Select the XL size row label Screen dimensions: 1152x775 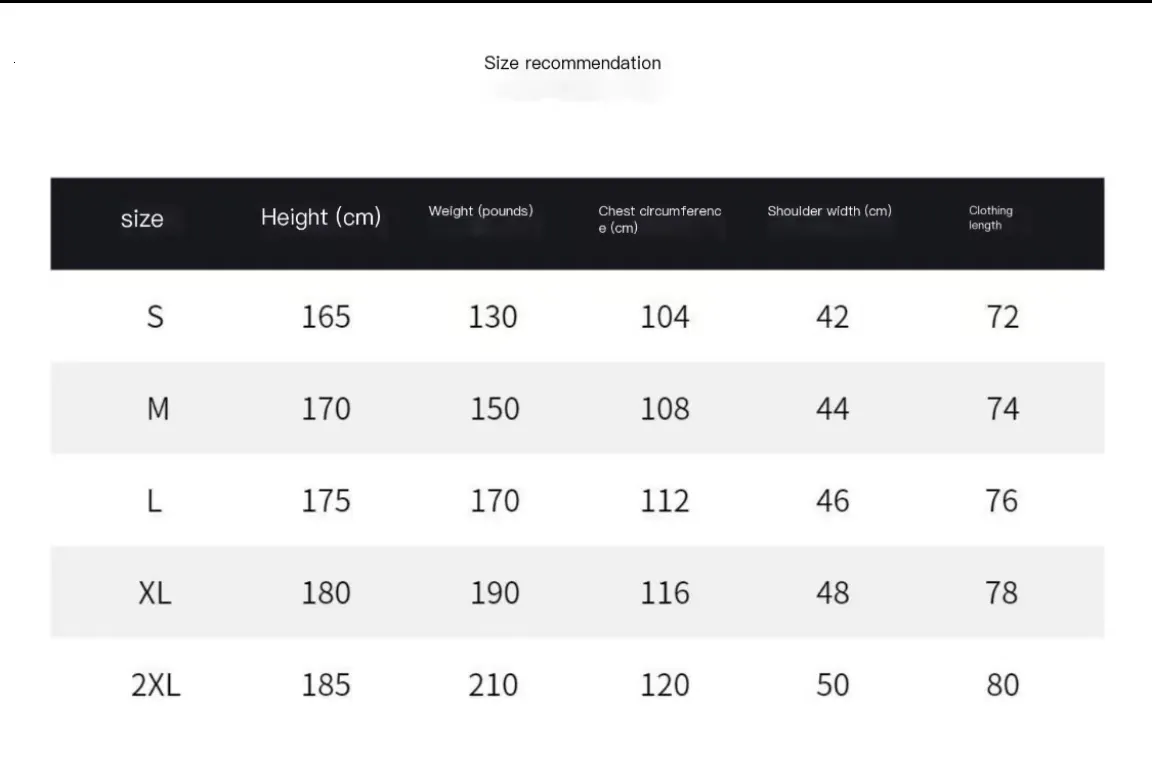point(155,594)
